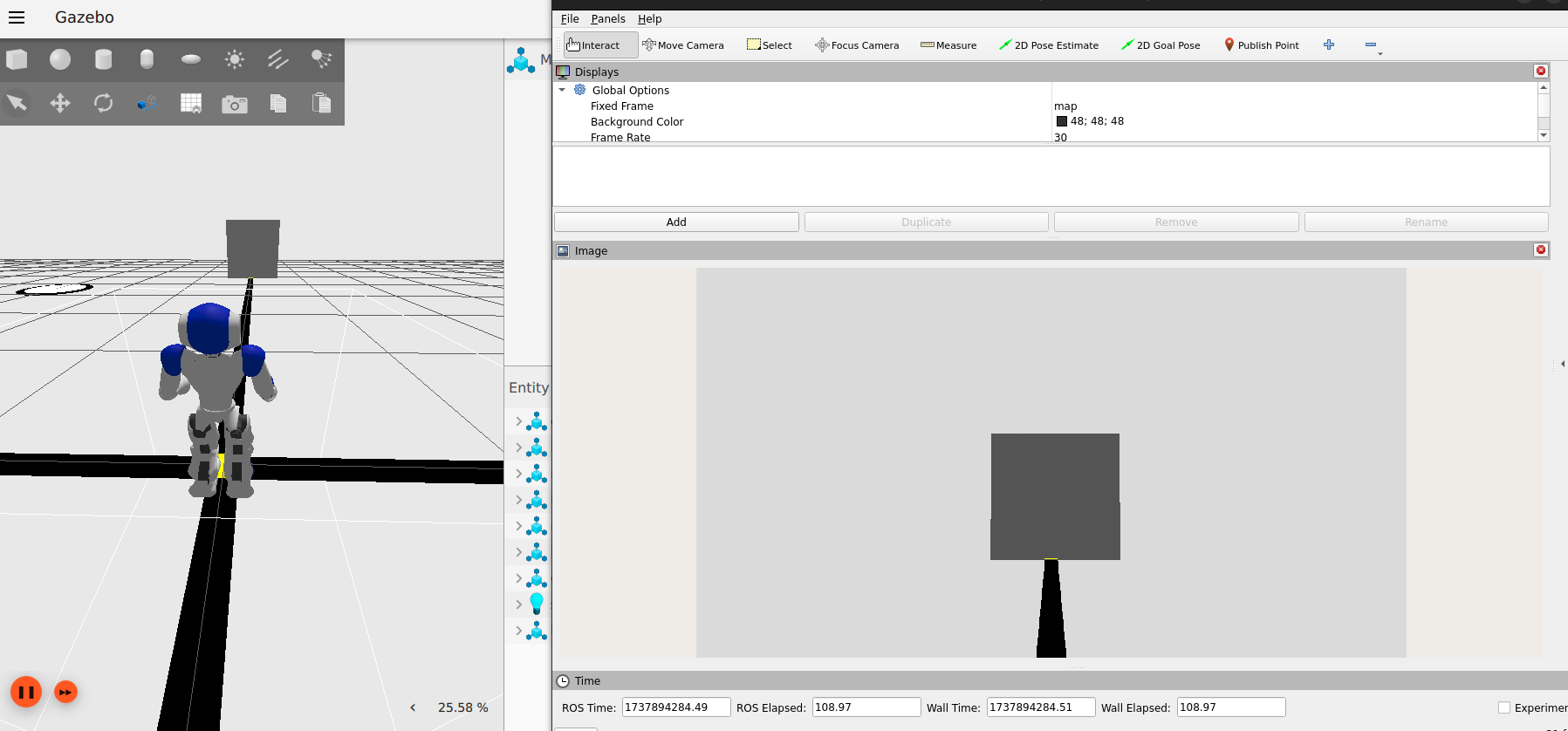
Task: Activate 2D Pose Estimate tool
Action: click(x=1049, y=45)
